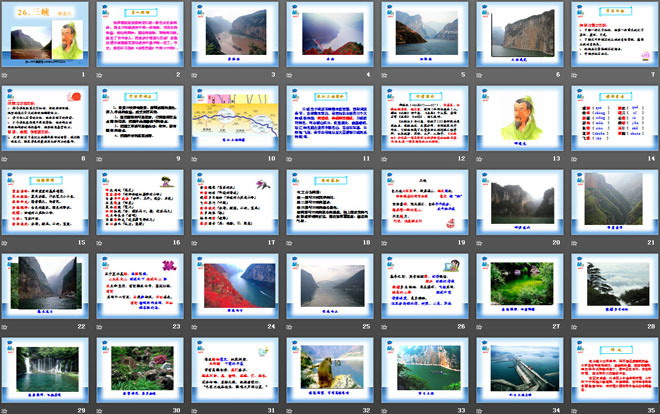Select slide 5 gorge photo thumbnail
The height and width of the screenshot is (414, 660).
pos(425,34)
